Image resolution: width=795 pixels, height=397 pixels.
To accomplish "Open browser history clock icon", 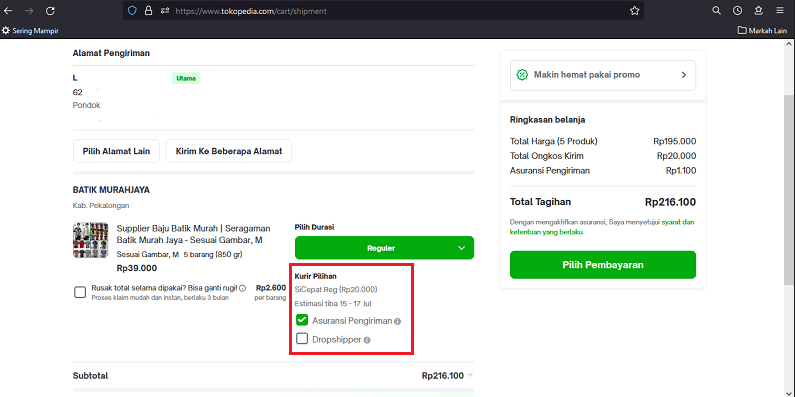I will pyautogui.click(x=737, y=11).
